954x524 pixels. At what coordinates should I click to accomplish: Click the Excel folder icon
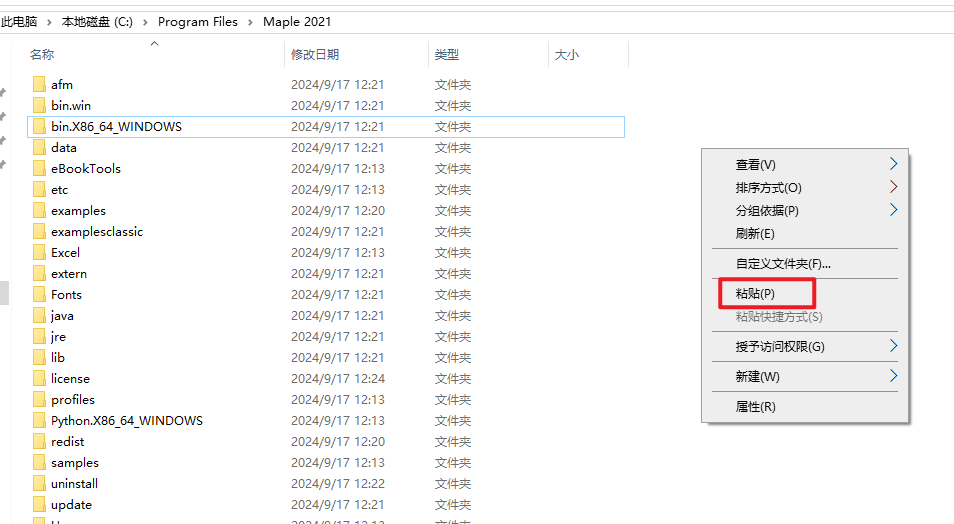40,252
